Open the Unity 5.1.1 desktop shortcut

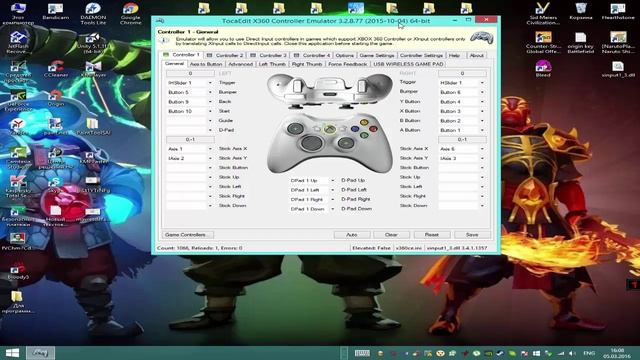point(93,43)
